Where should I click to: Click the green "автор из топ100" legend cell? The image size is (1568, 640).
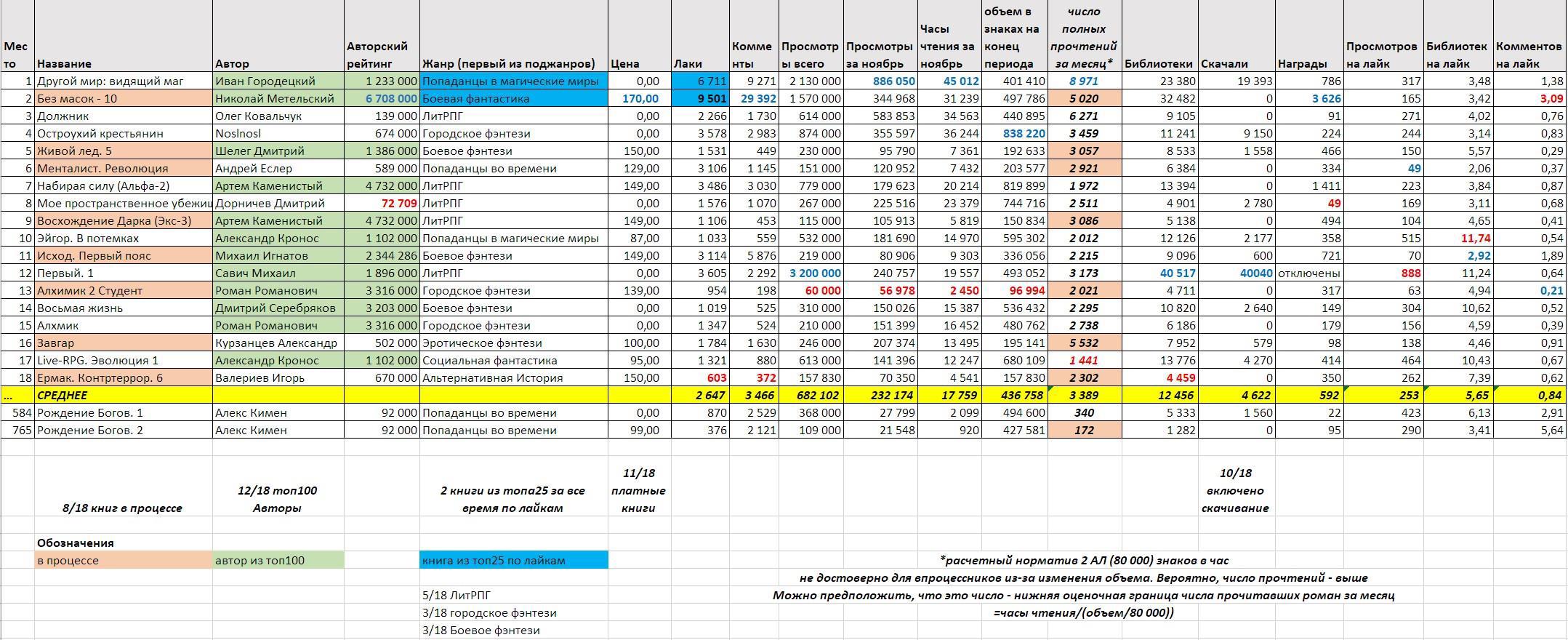278,561
